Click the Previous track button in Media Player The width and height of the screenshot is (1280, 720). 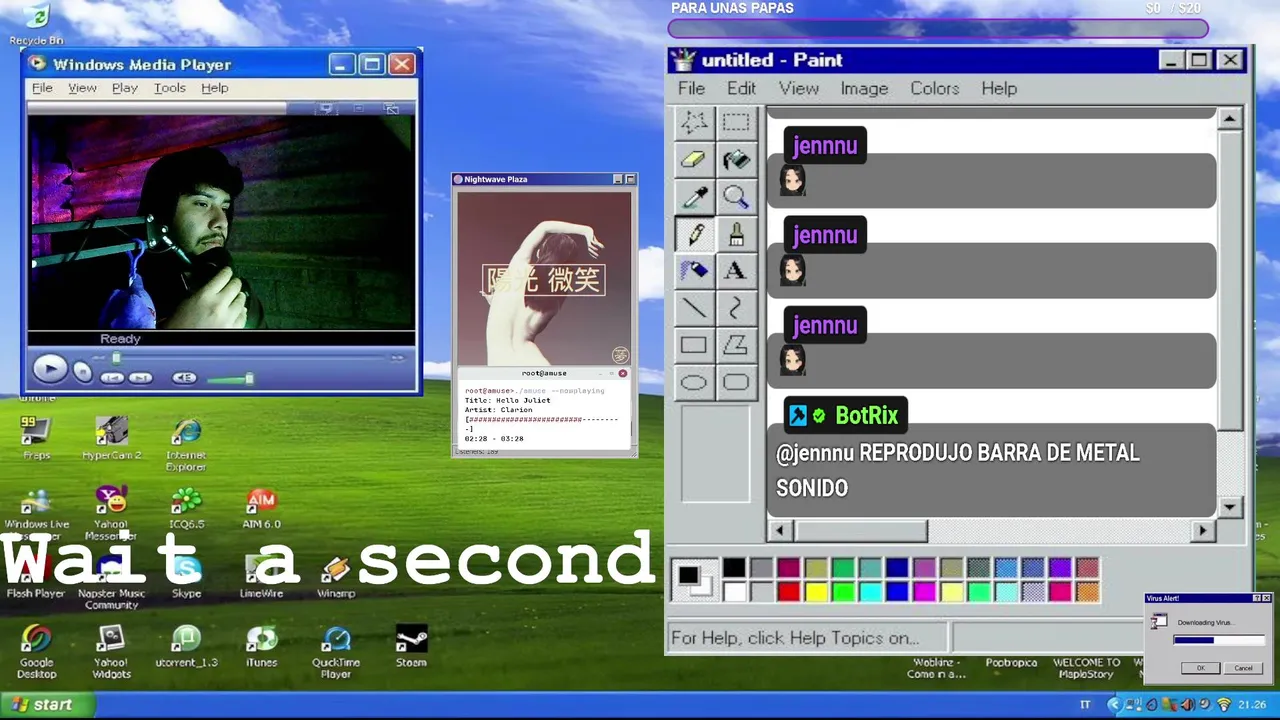[x=112, y=377]
